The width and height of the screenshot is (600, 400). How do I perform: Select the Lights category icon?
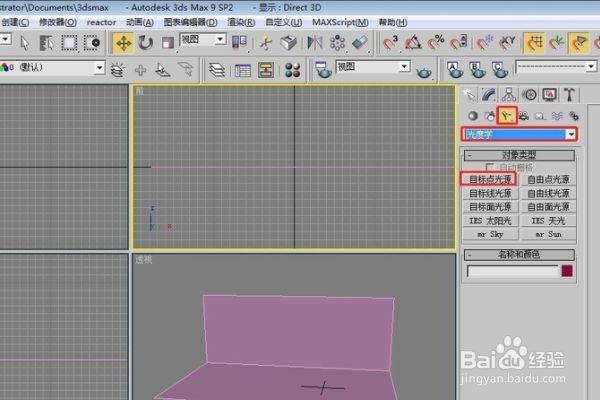[507, 116]
